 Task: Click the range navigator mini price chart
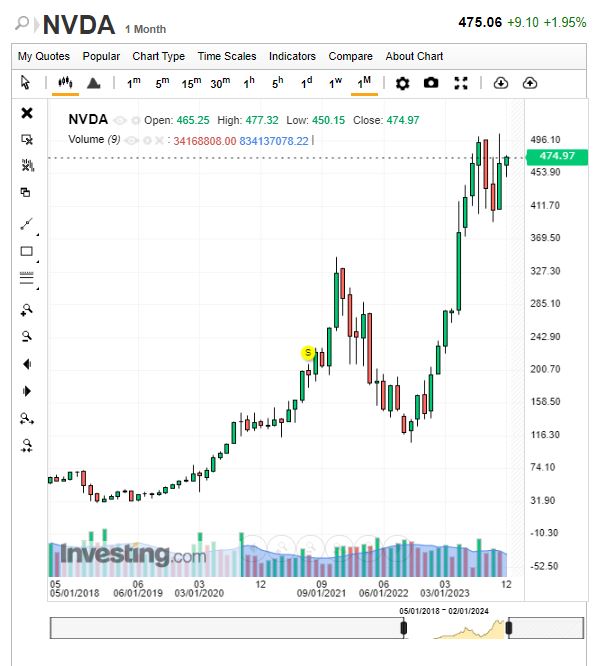469,629
